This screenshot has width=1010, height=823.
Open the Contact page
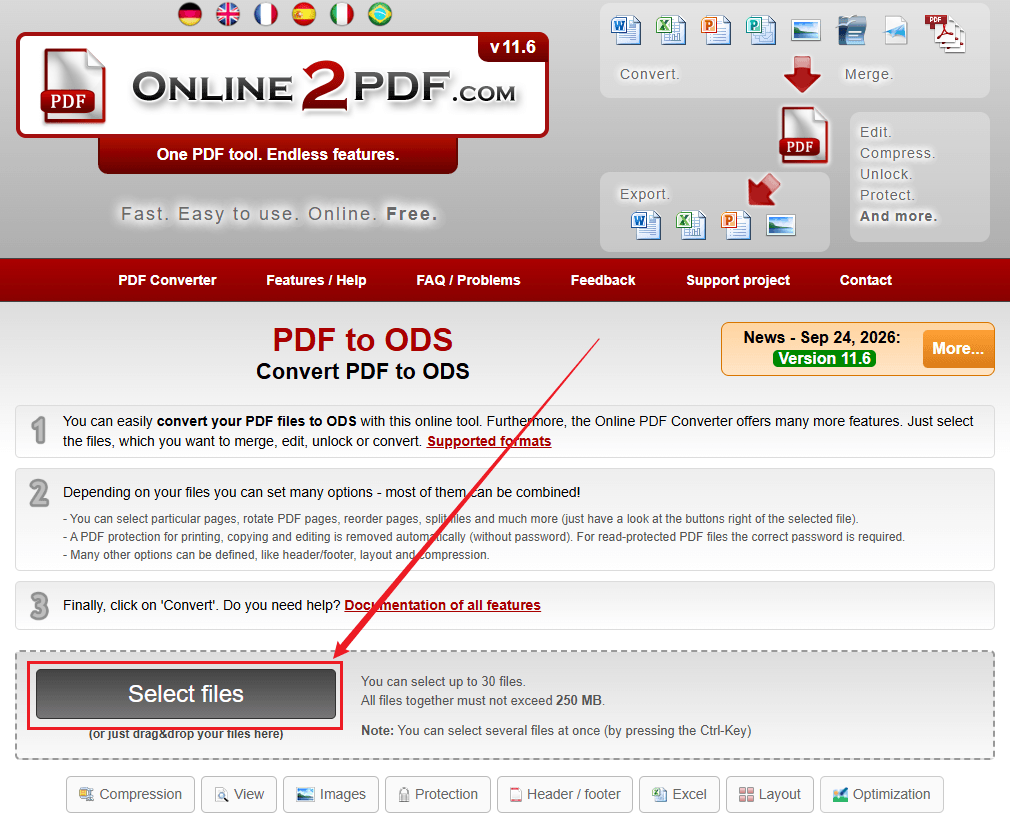866,280
